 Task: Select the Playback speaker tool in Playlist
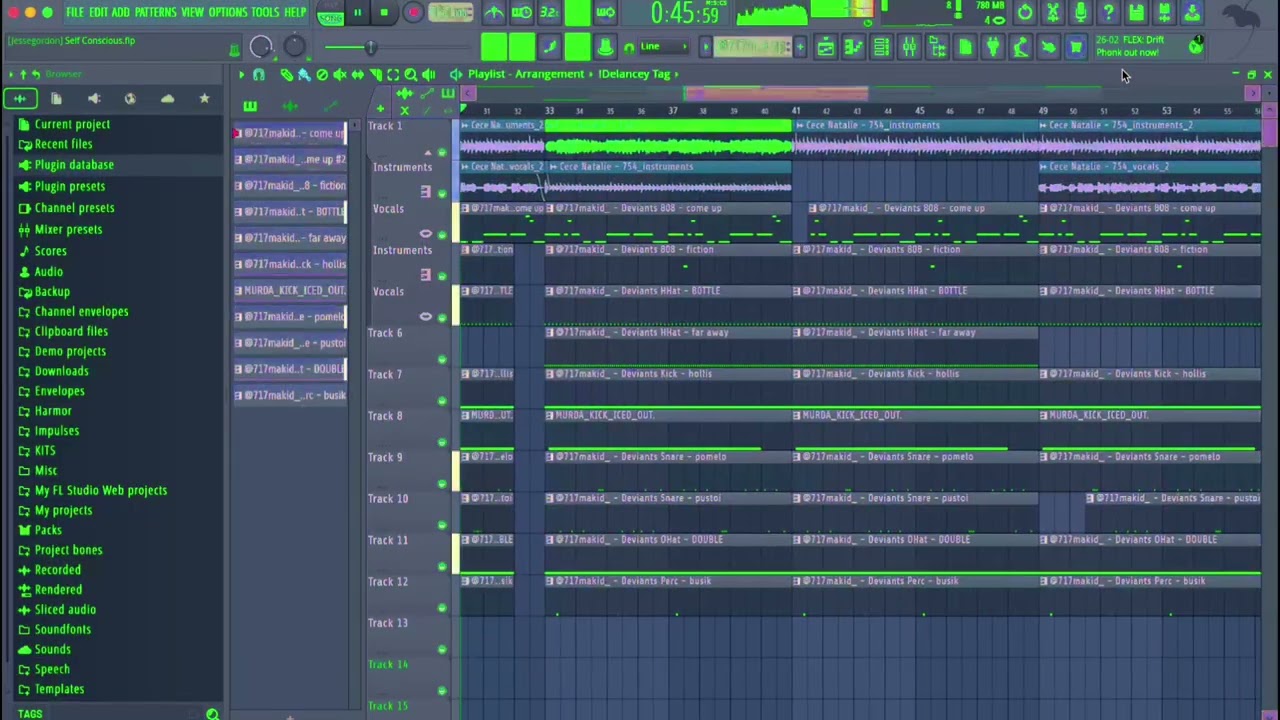click(429, 74)
